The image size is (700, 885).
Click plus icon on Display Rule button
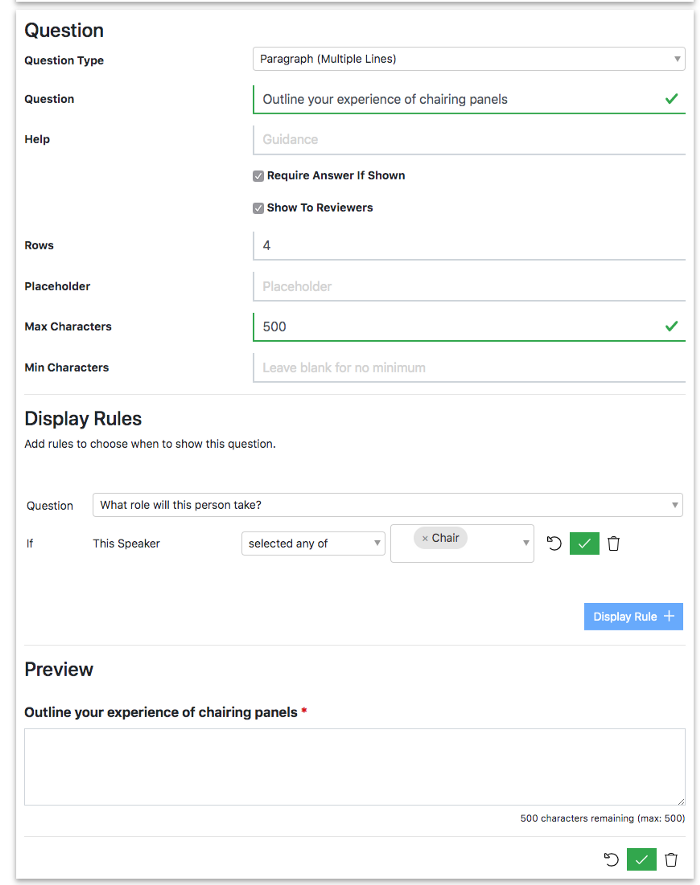point(669,616)
